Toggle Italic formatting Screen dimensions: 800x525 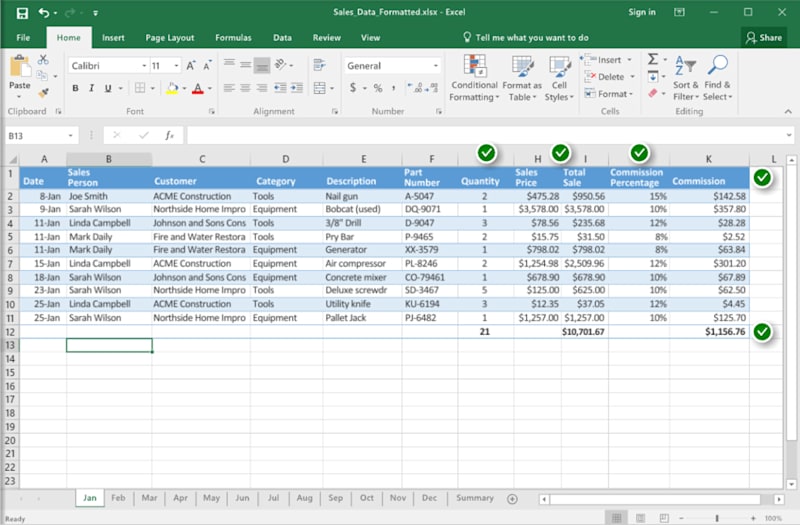click(x=91, y=88)
